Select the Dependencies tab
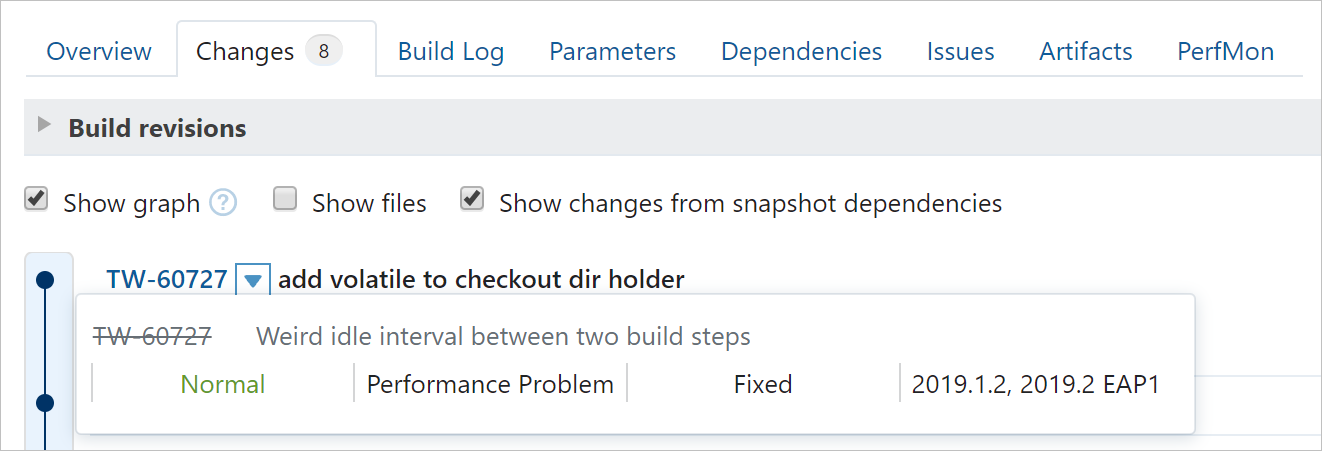This screenshot has height=451, width=1322. pos(801,51)
